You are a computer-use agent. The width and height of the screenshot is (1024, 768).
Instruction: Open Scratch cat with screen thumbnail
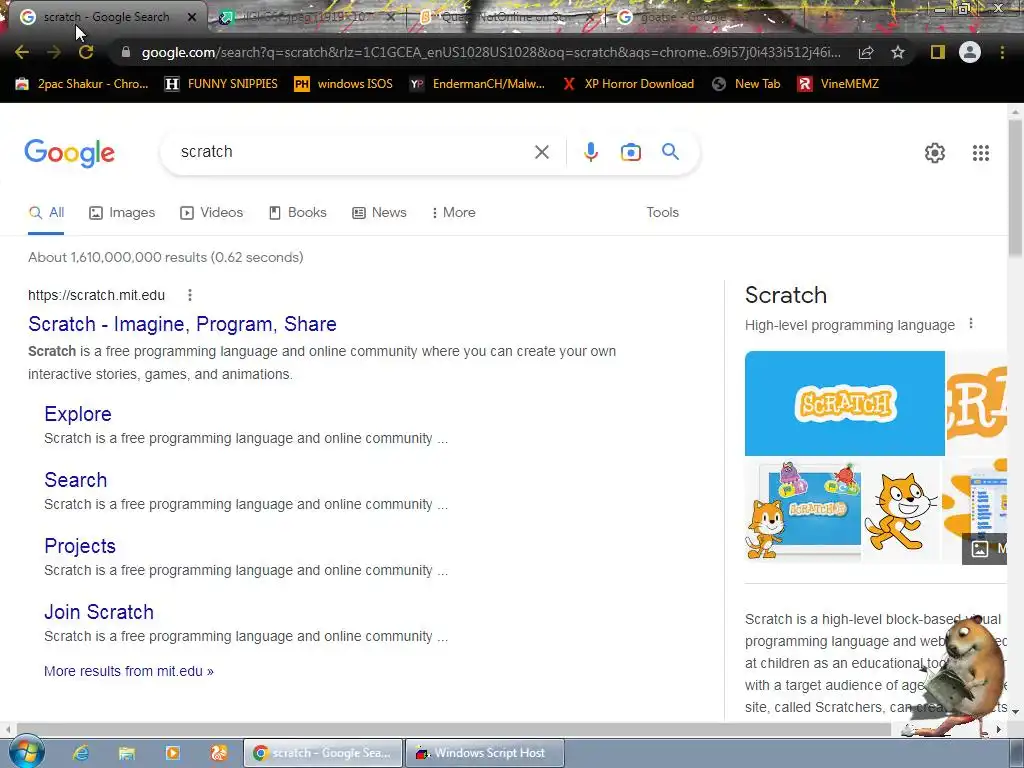pyautogui.click(x=803, y=511)
